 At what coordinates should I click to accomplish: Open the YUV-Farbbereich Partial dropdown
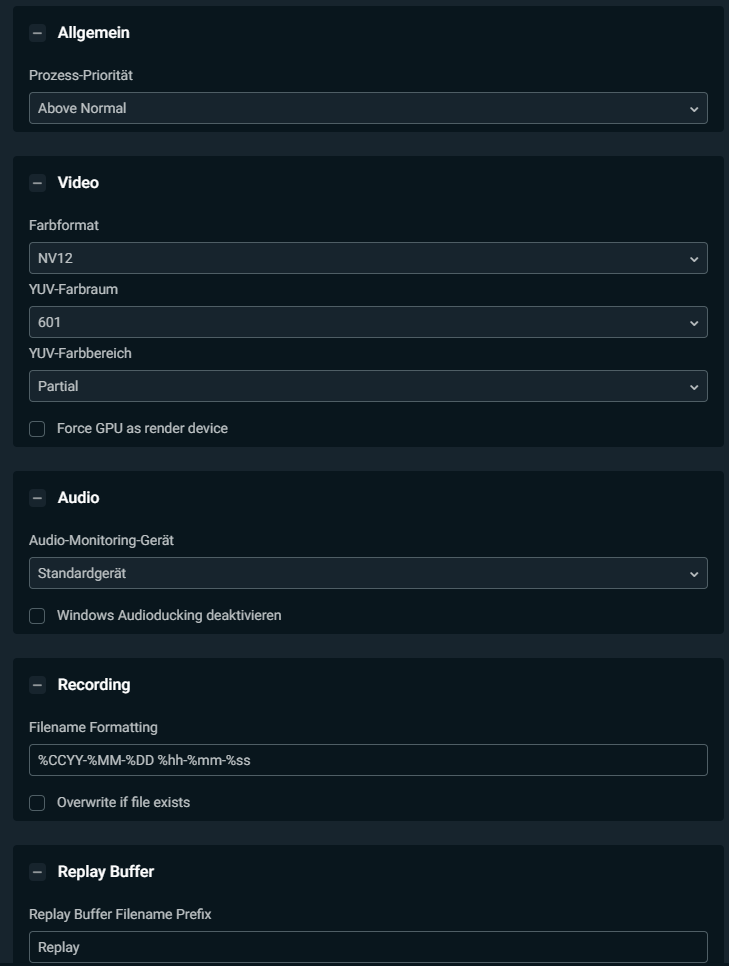click(368, 386)
